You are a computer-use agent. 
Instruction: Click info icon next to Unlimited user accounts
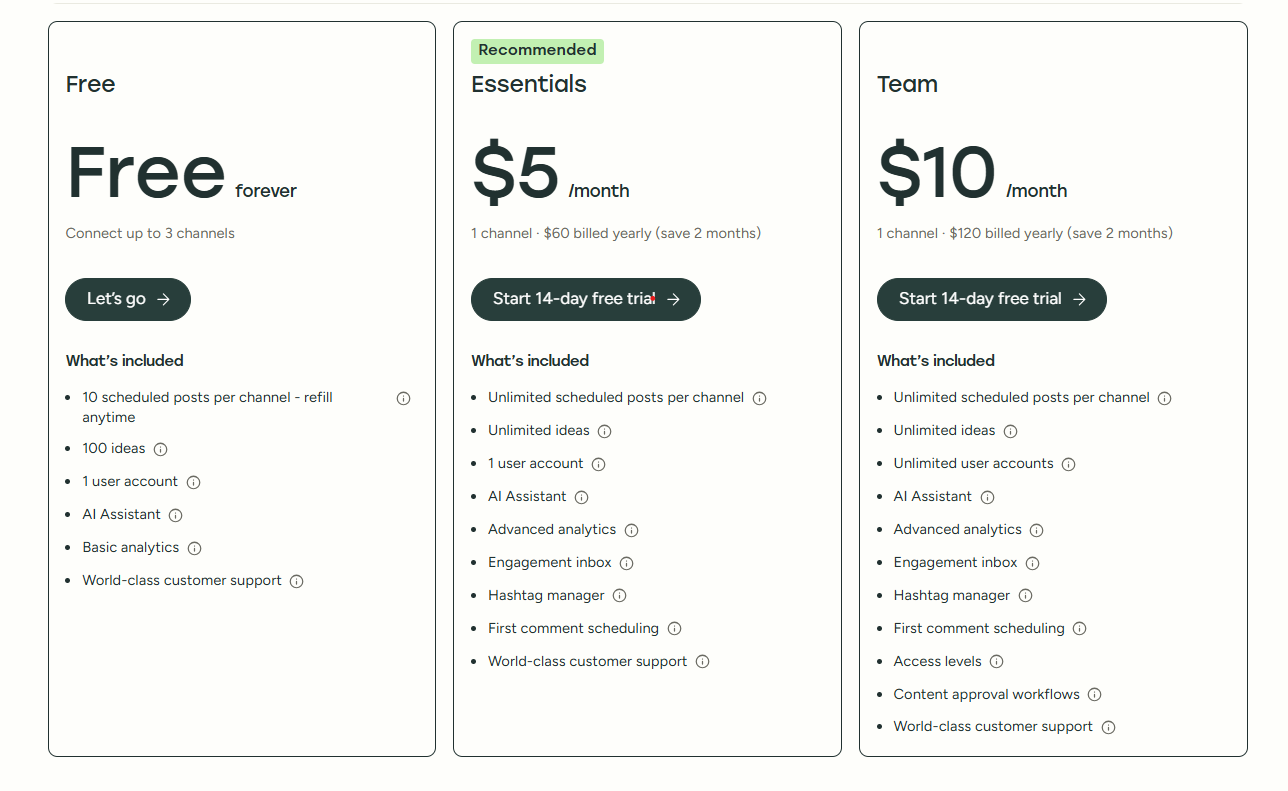pyautogui.click(x=1068, y=464)
